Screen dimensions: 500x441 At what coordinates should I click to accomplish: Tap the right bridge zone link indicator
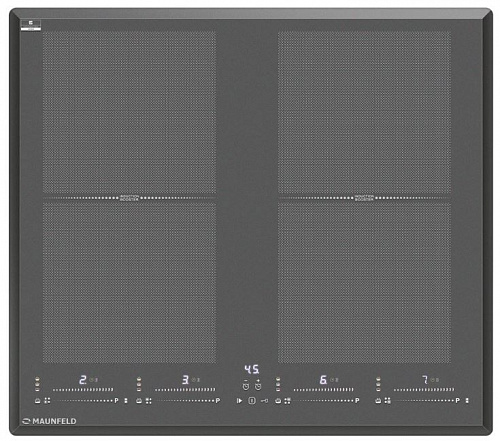point(364,198)
